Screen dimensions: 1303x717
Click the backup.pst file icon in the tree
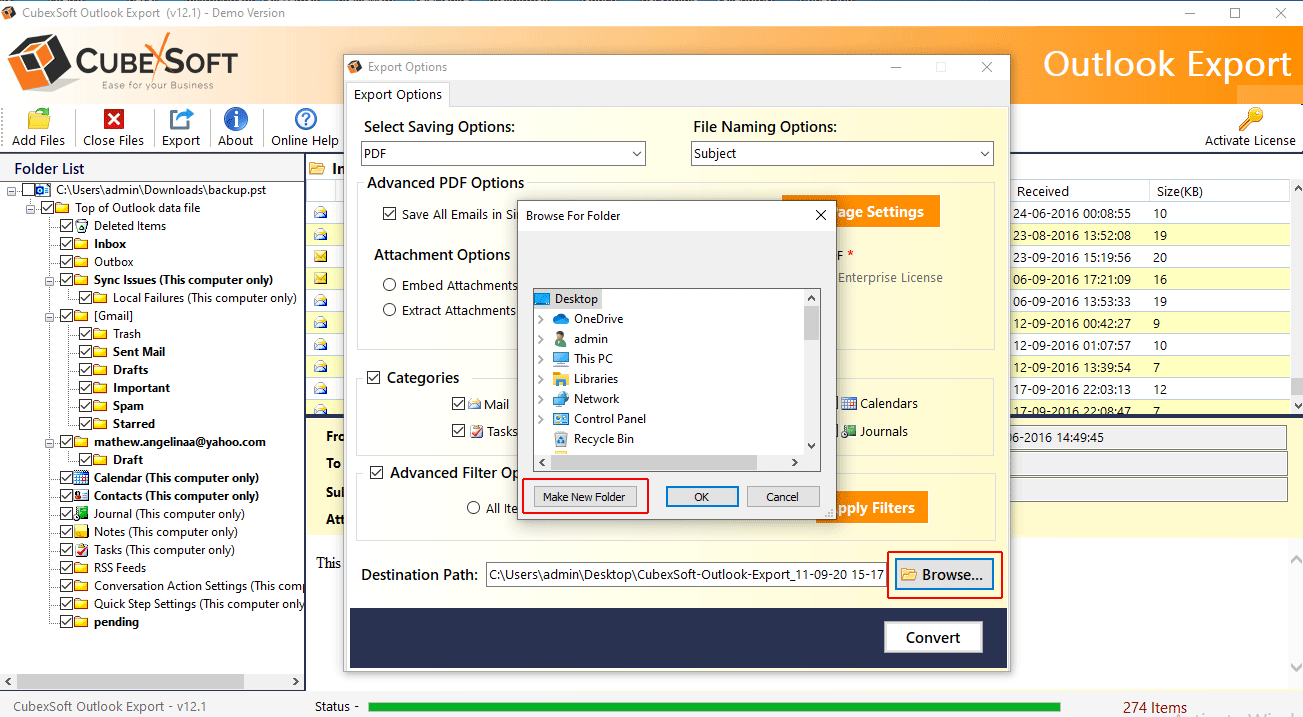tap(43, 190)
